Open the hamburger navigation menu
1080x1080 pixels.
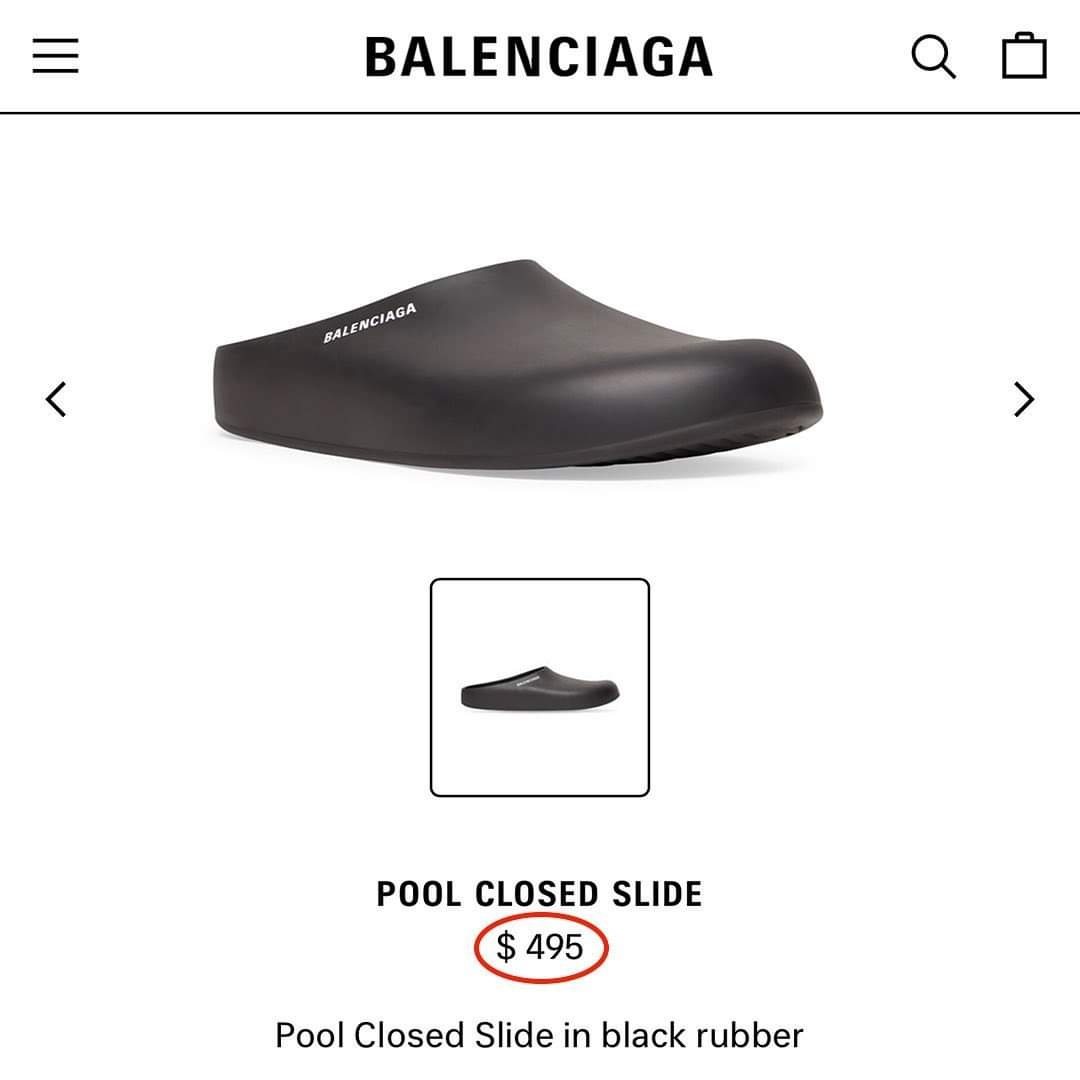click(55, 56)
